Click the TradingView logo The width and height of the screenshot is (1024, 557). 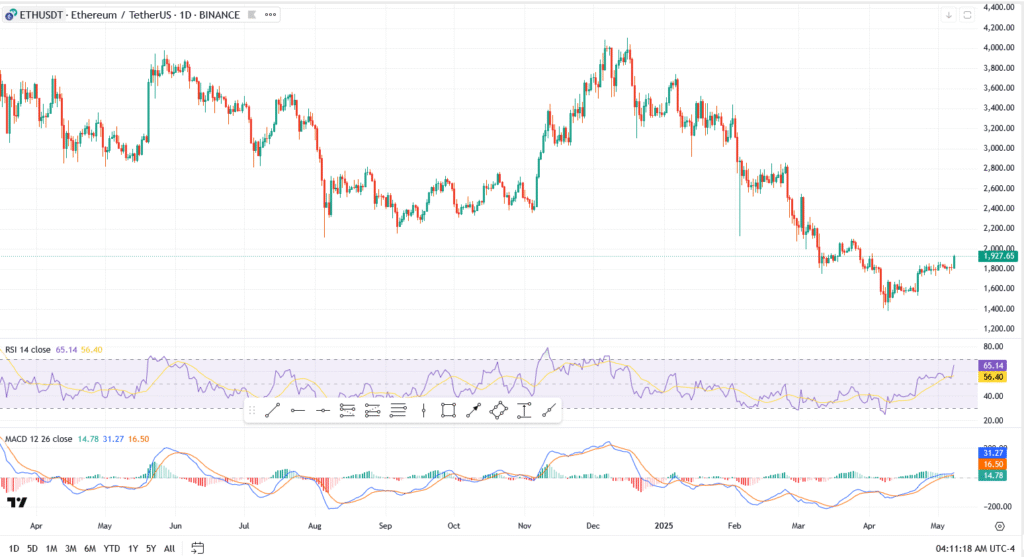[16, 502]
